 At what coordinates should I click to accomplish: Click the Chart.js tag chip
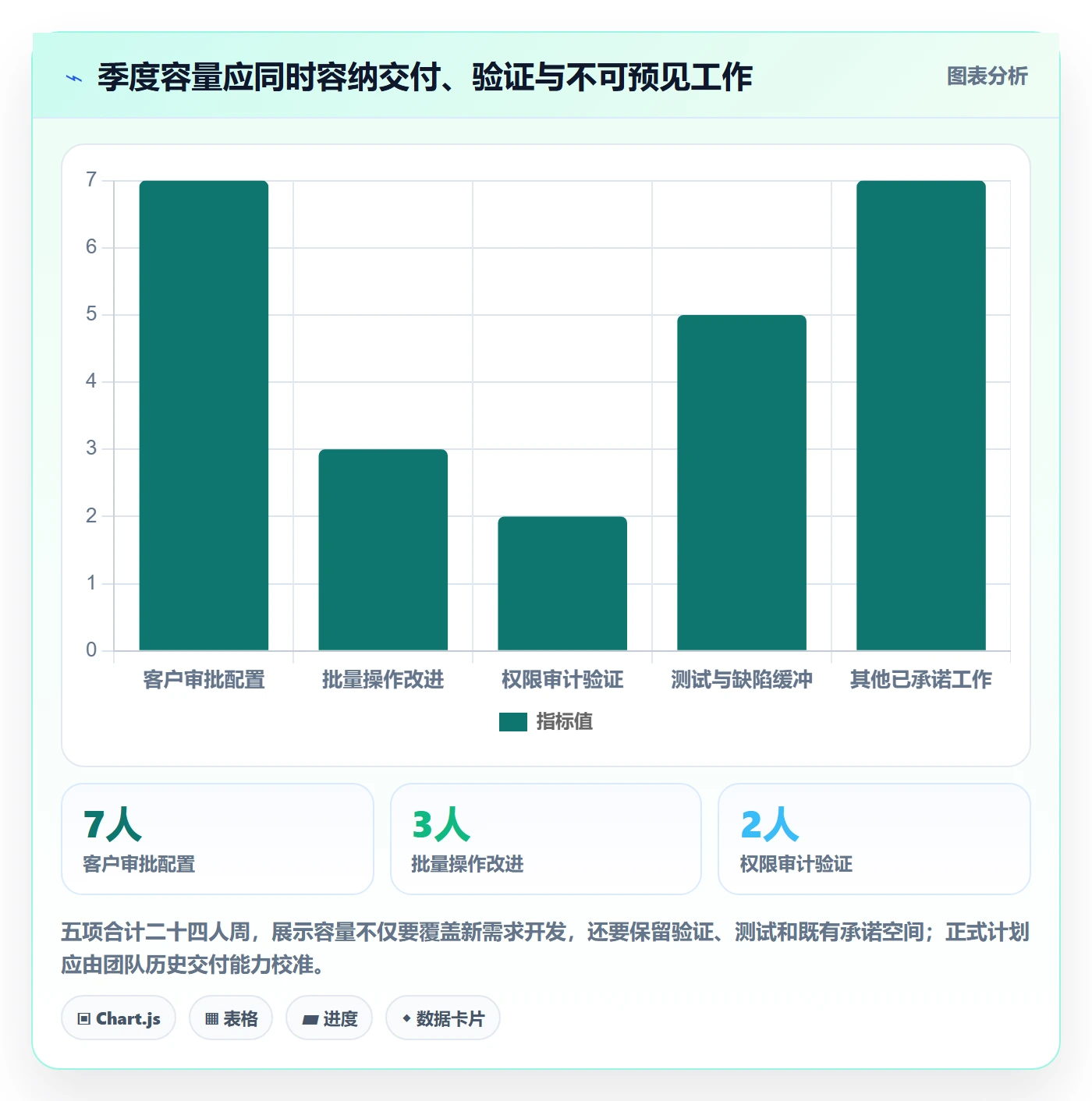(x=119, y=1018)
